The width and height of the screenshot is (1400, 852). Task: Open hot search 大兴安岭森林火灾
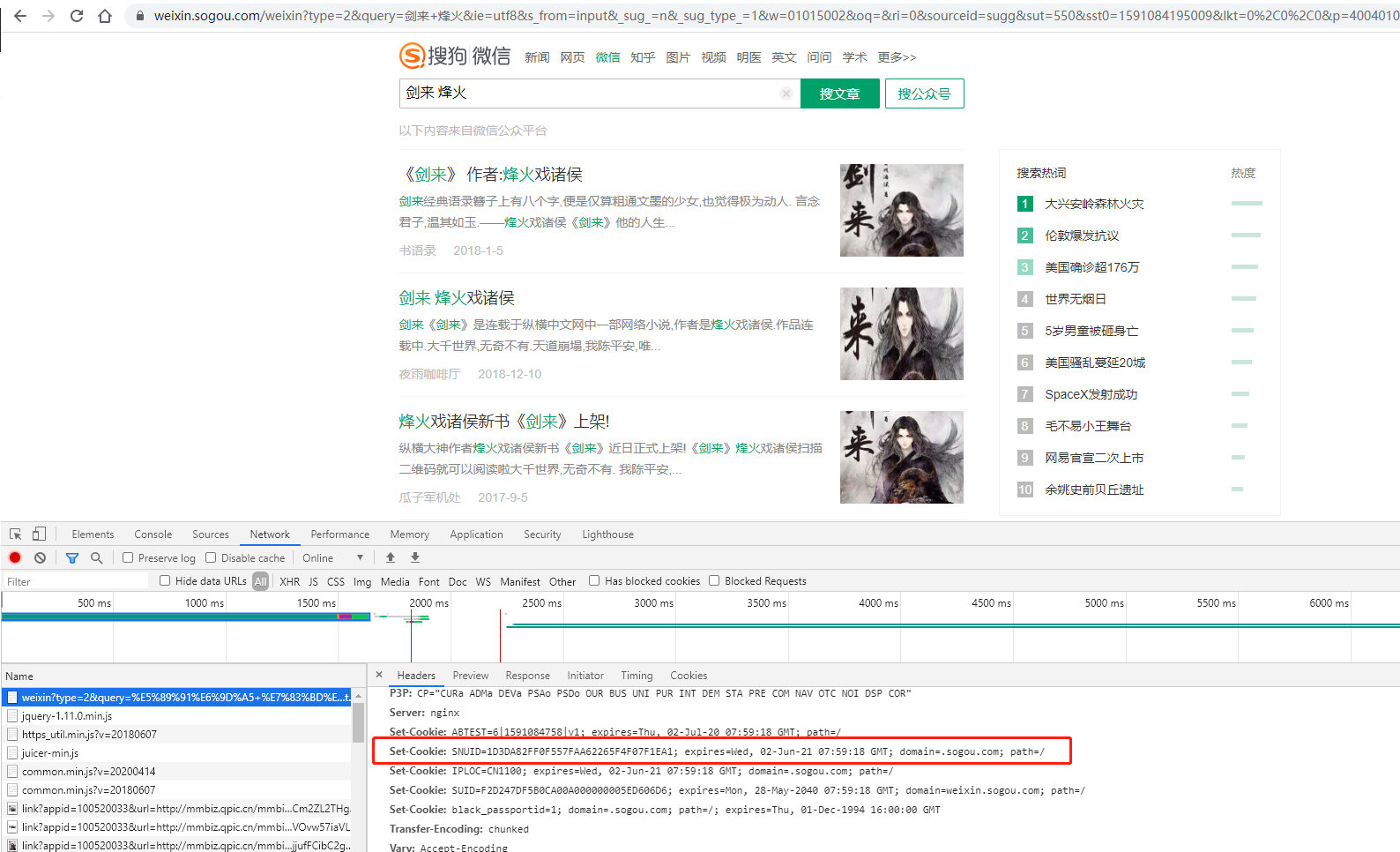pyautogui.click(x=1094, y=204)
